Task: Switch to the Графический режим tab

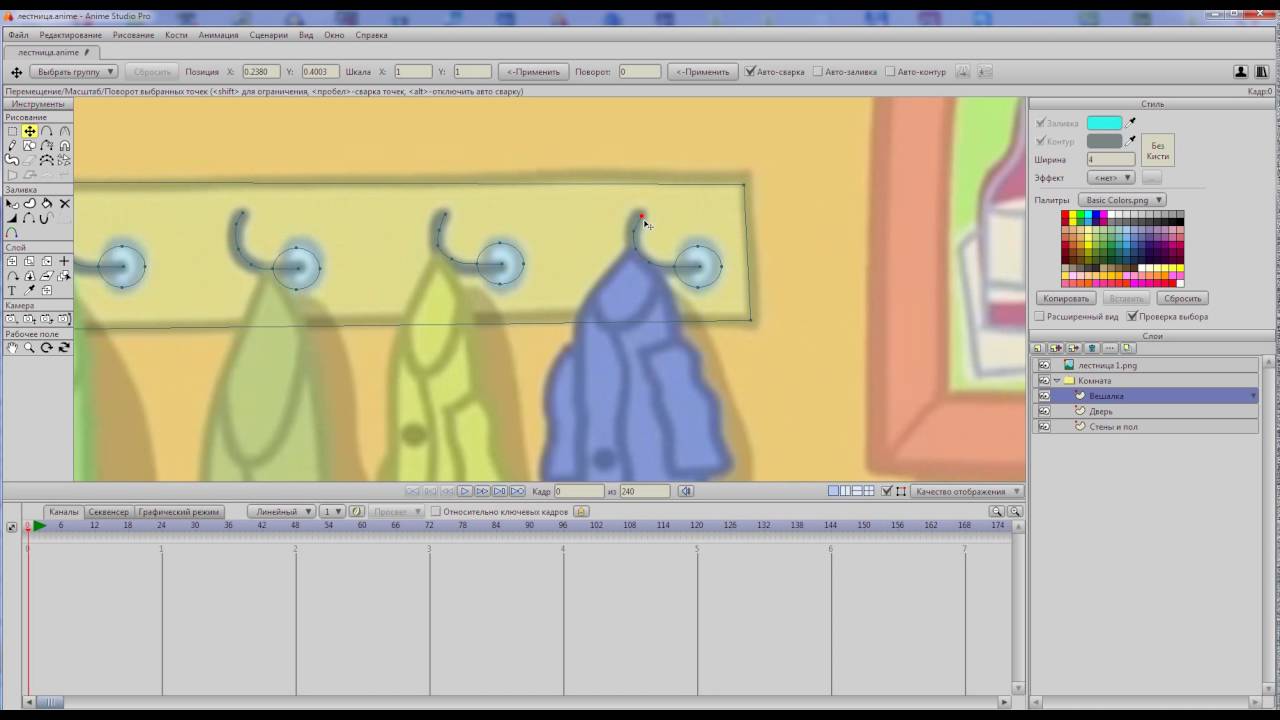Action: (178, 511)
